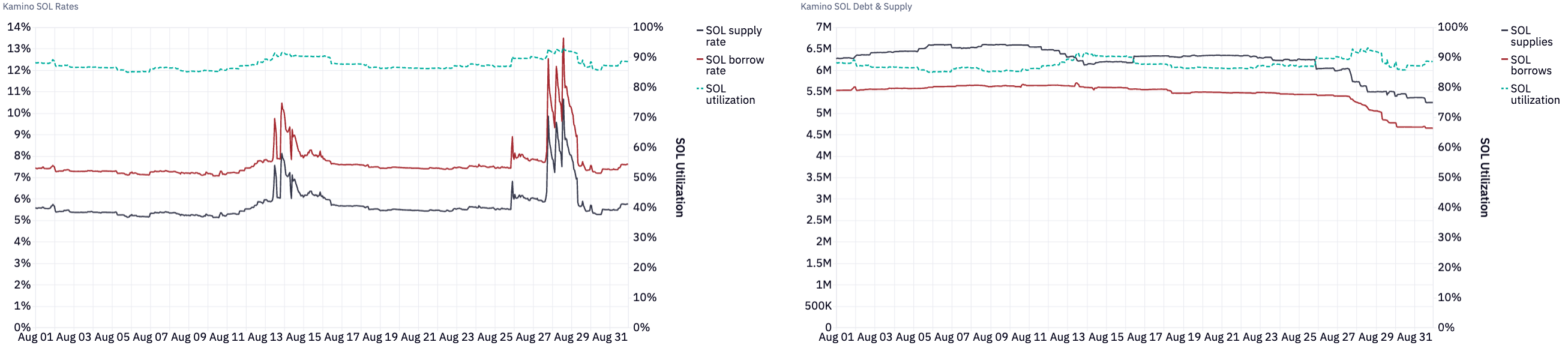Click the 7M label on the Debt & Supply y-axis
Screen dimensions: 1568x348
[823, 27]
